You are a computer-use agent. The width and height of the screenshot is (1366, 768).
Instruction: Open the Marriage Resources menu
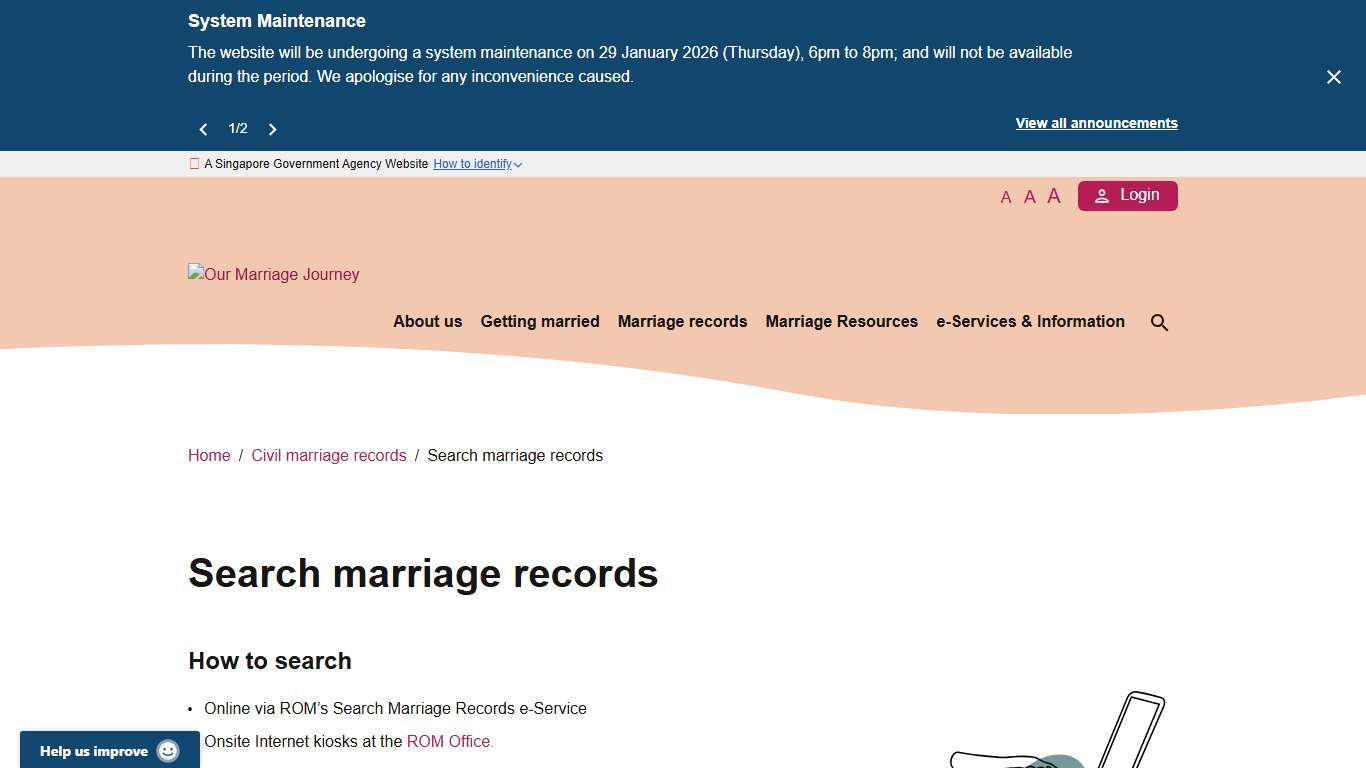(841, 321)
